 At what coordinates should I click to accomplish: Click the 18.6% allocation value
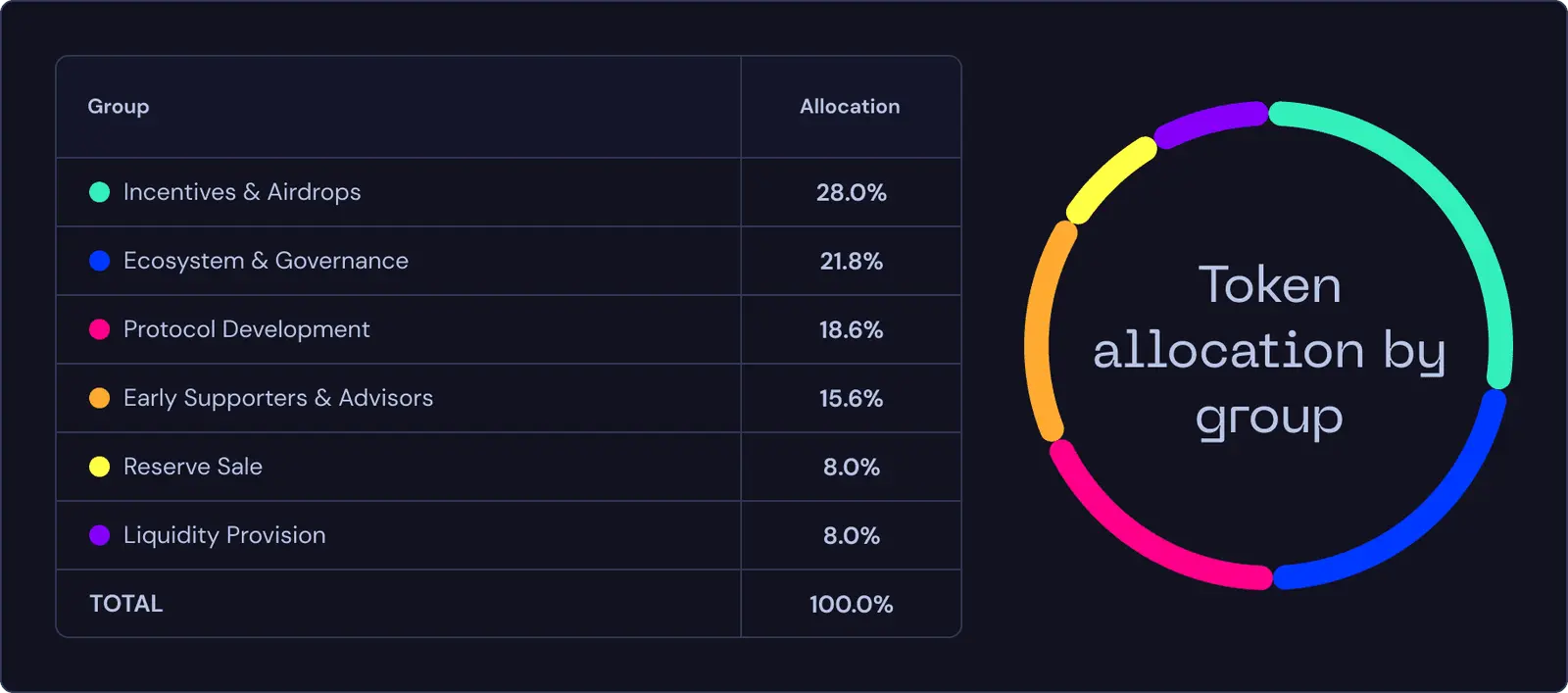[x=851, y=330]
